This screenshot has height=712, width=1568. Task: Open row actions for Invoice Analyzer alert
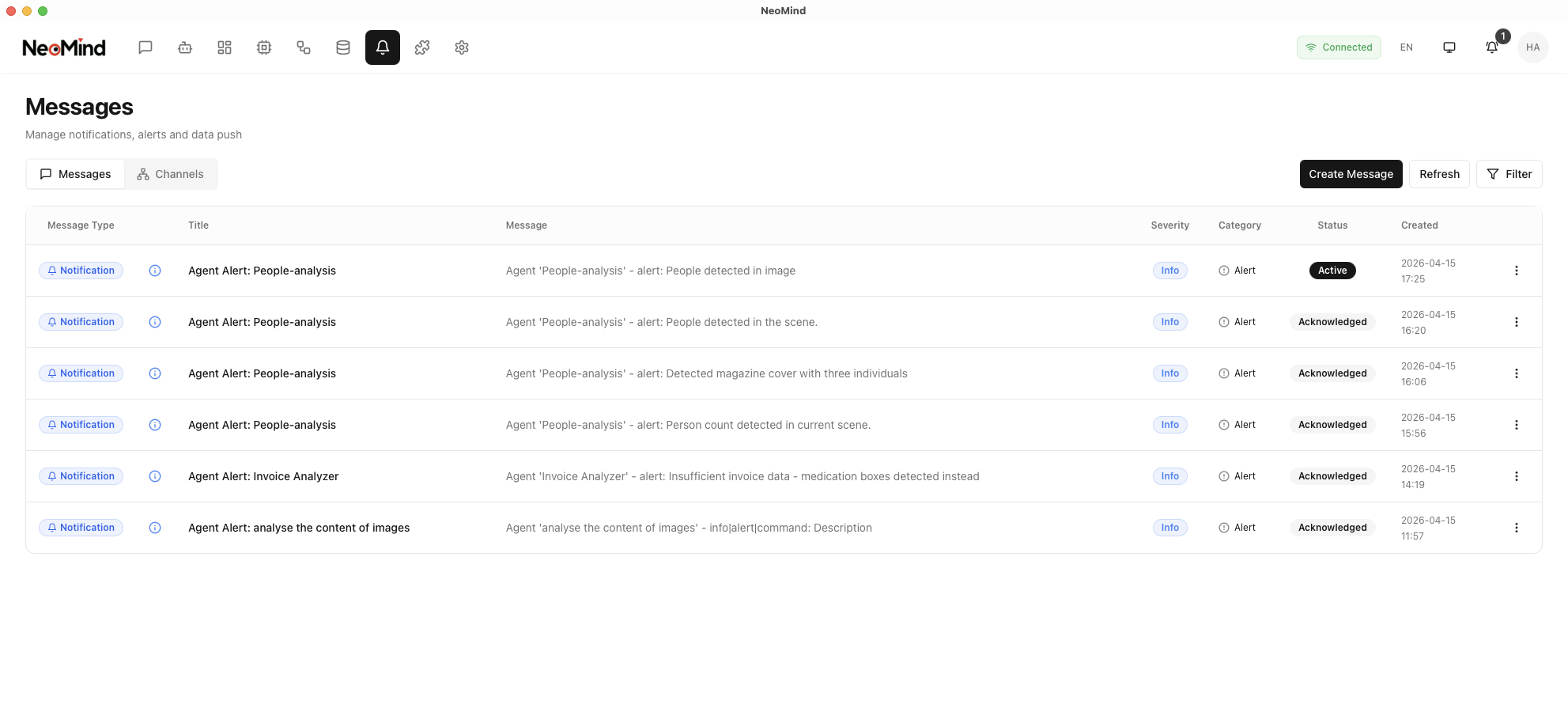[x=1516, y=476]
